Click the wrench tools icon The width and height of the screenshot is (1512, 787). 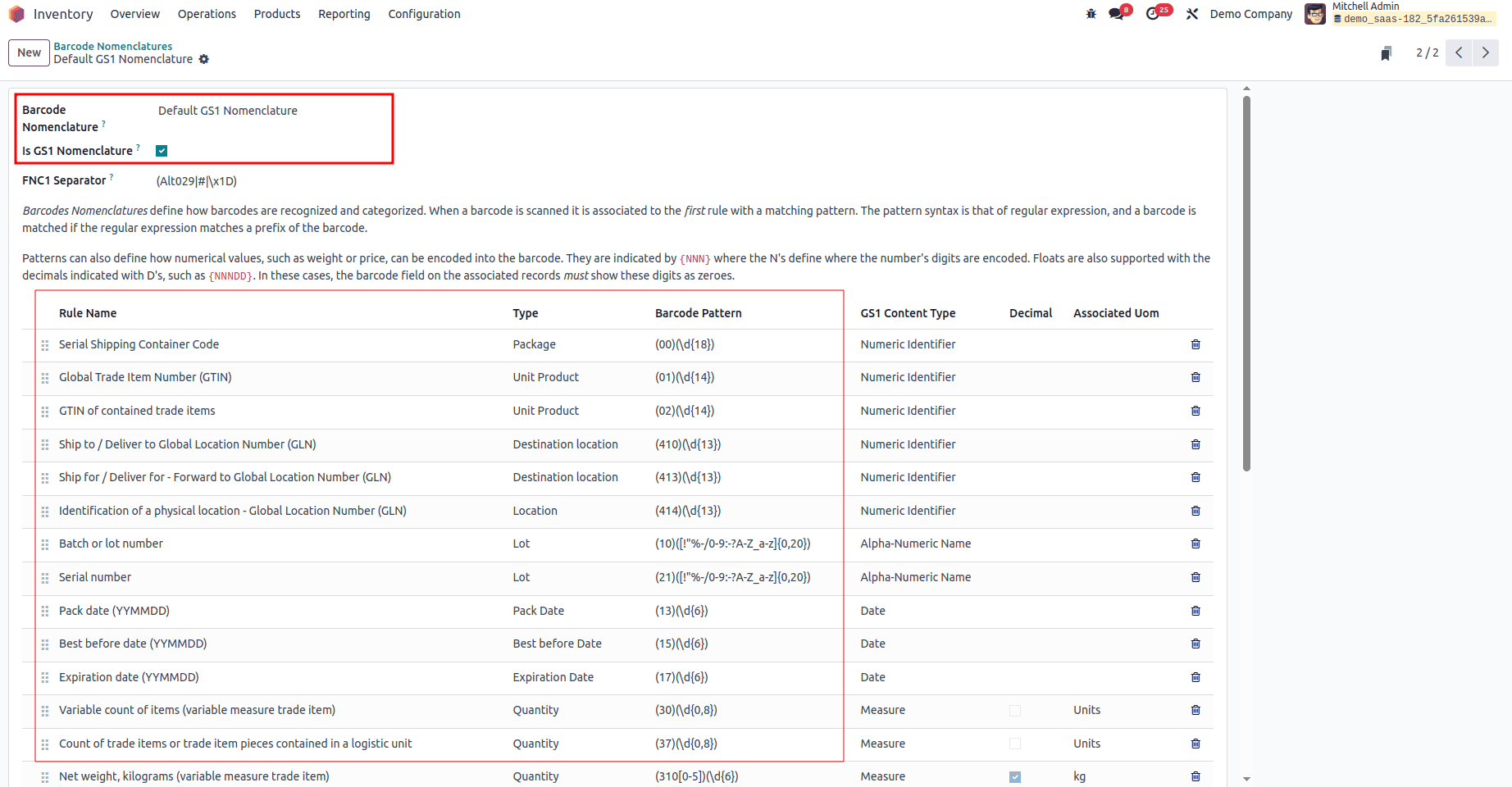click(1192, 14)
